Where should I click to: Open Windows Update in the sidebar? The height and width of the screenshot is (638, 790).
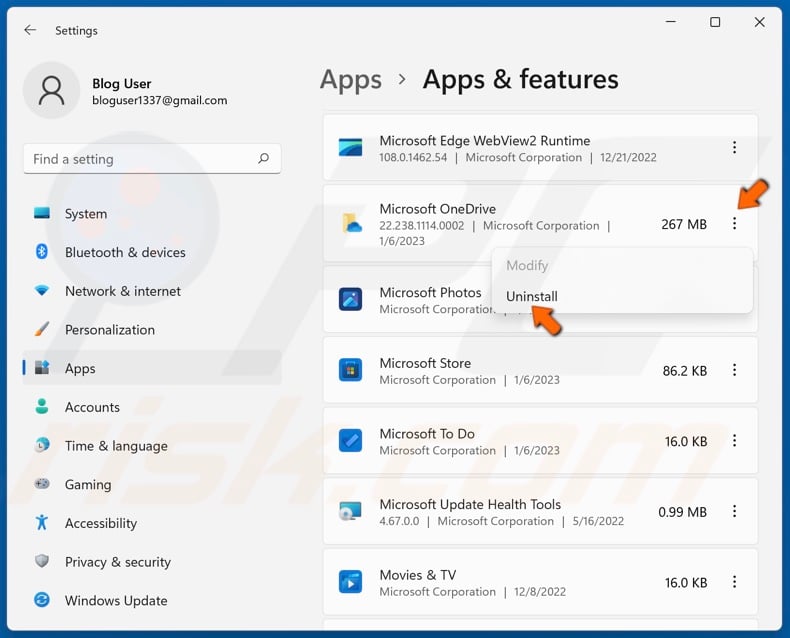coord(152,600)
